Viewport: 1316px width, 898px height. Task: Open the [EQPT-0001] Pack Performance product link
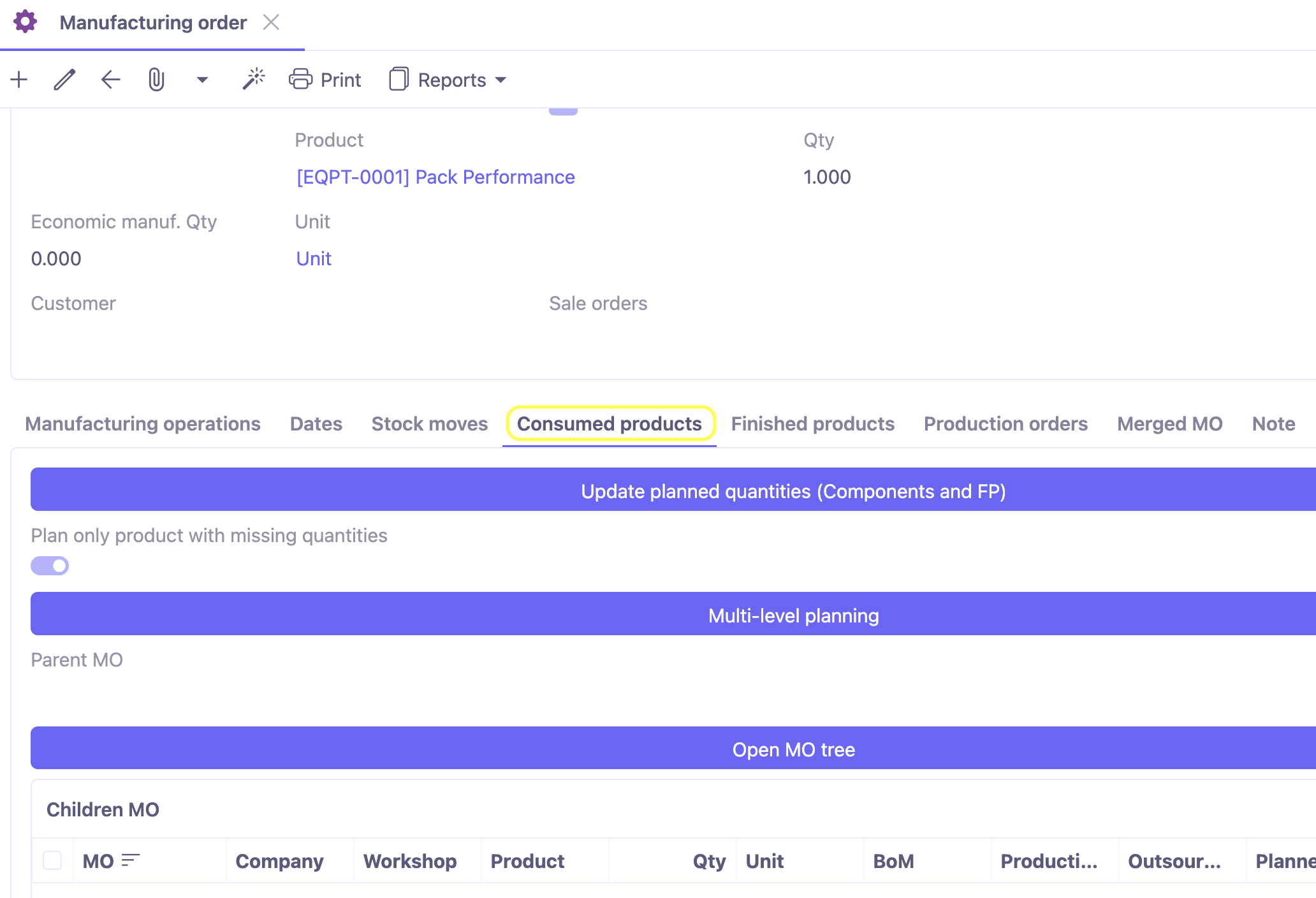tap(435, 177)
